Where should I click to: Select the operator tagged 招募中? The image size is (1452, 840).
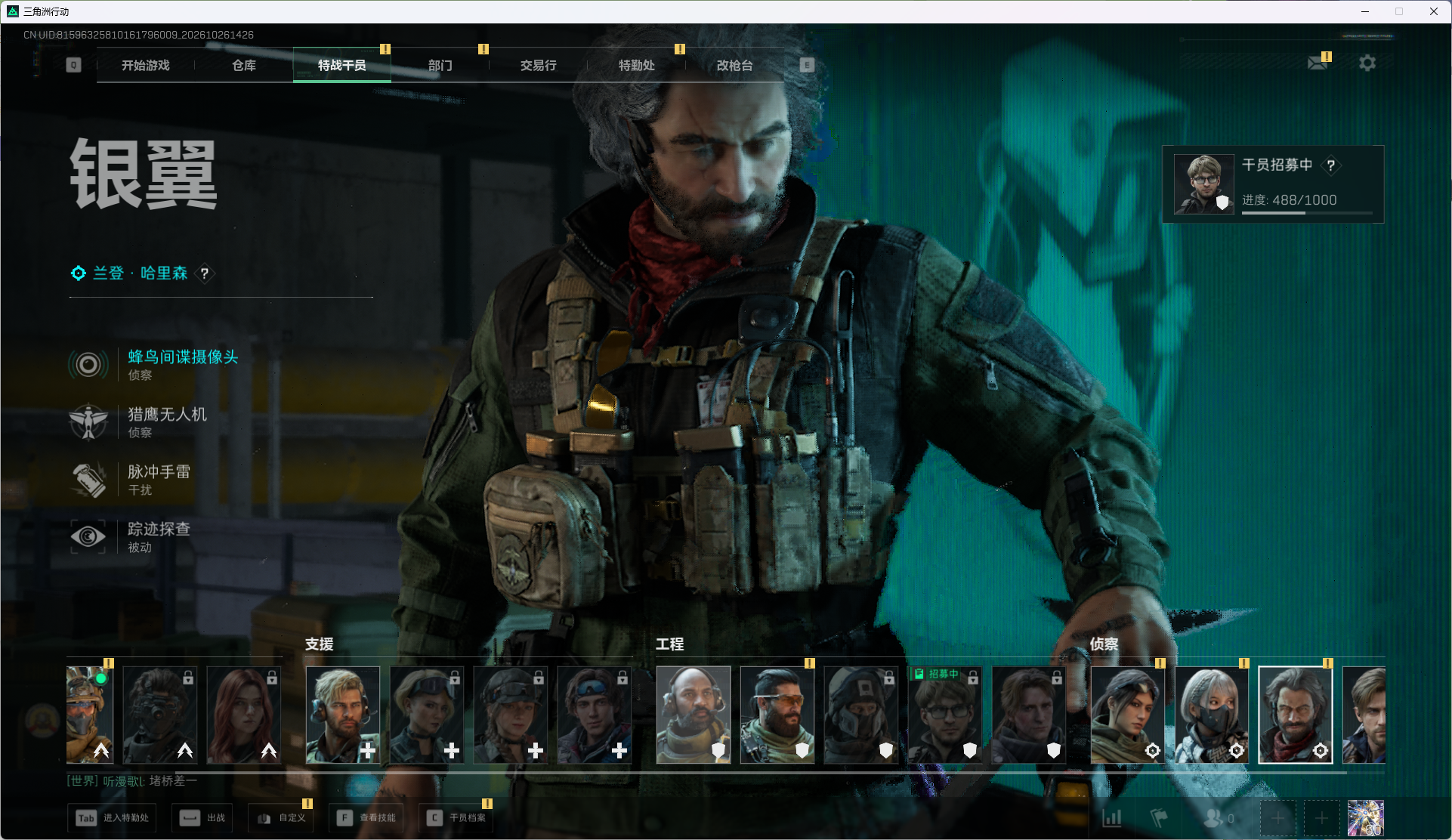click(x=945, y=715)
